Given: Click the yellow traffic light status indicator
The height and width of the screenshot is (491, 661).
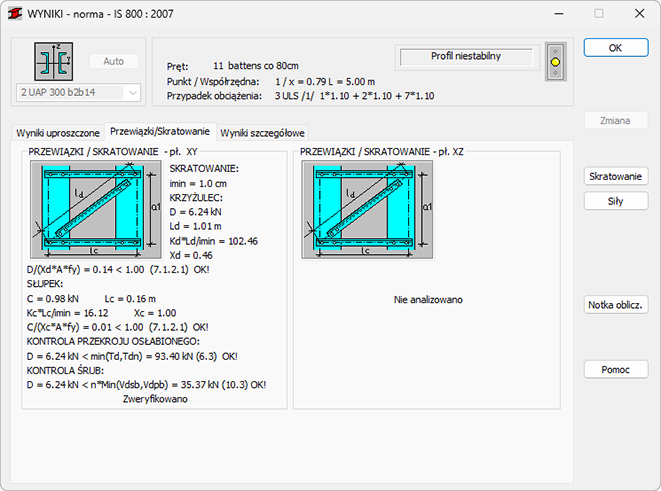Looking at the screenshot, I should click(555, 62).
